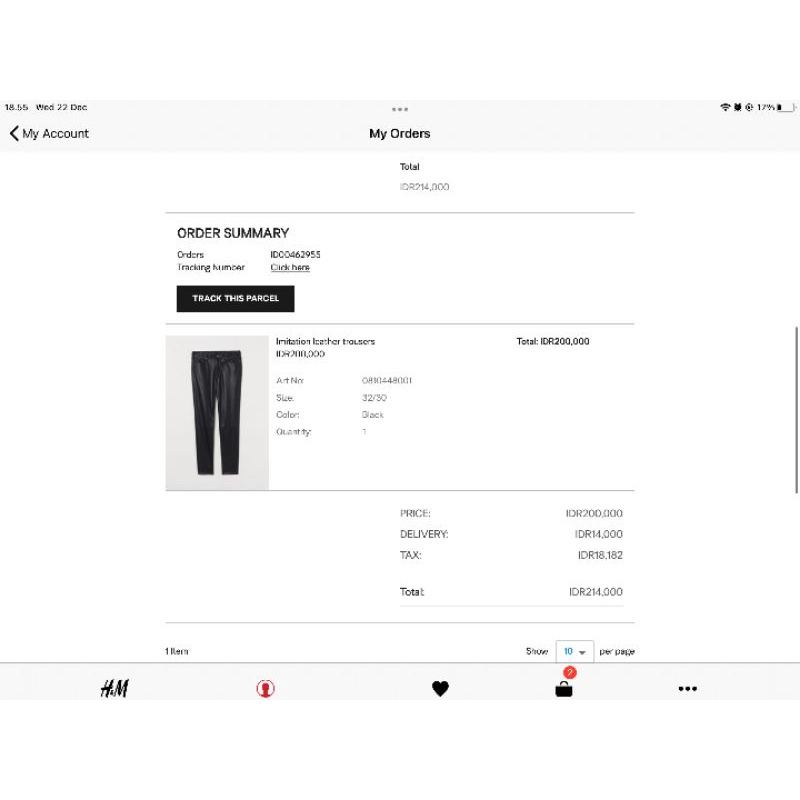Tap the product name Imitation leather trousers
This screenshot has width=800, height=800.
(x=325, y=340)
